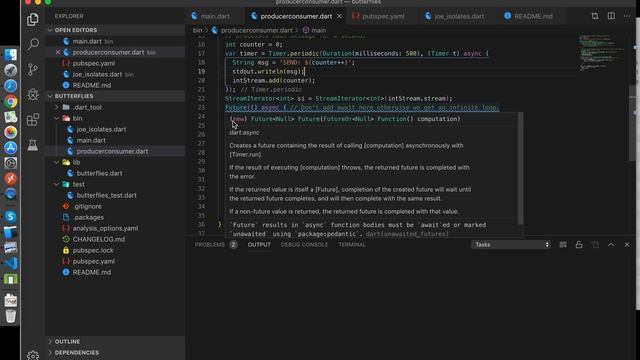This screenshot has width=640, height=360.
Task: Open analysis_options.yaml file
Action: click(x=105, y=228)
